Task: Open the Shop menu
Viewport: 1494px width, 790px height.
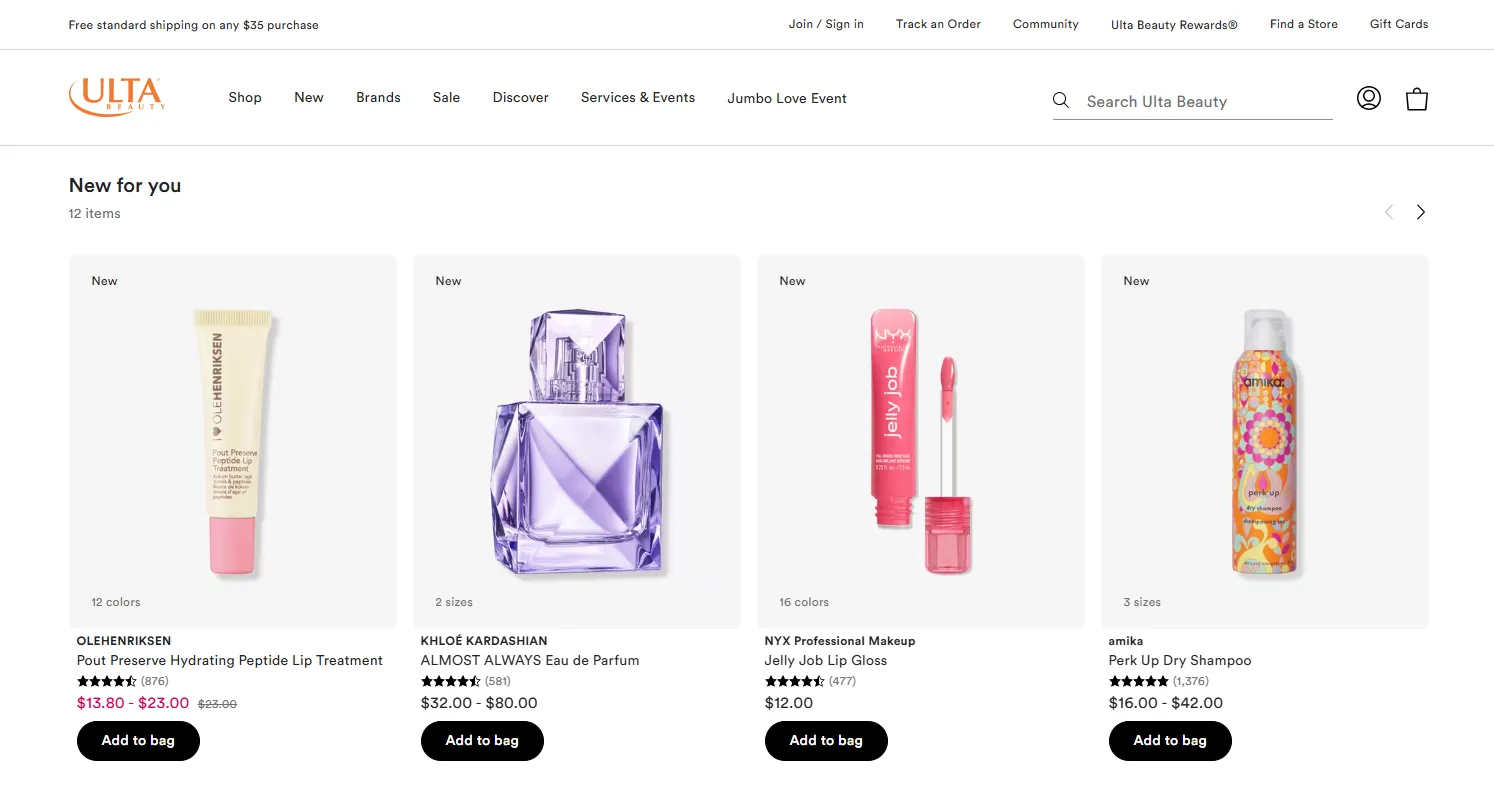Action: (245, 97)
